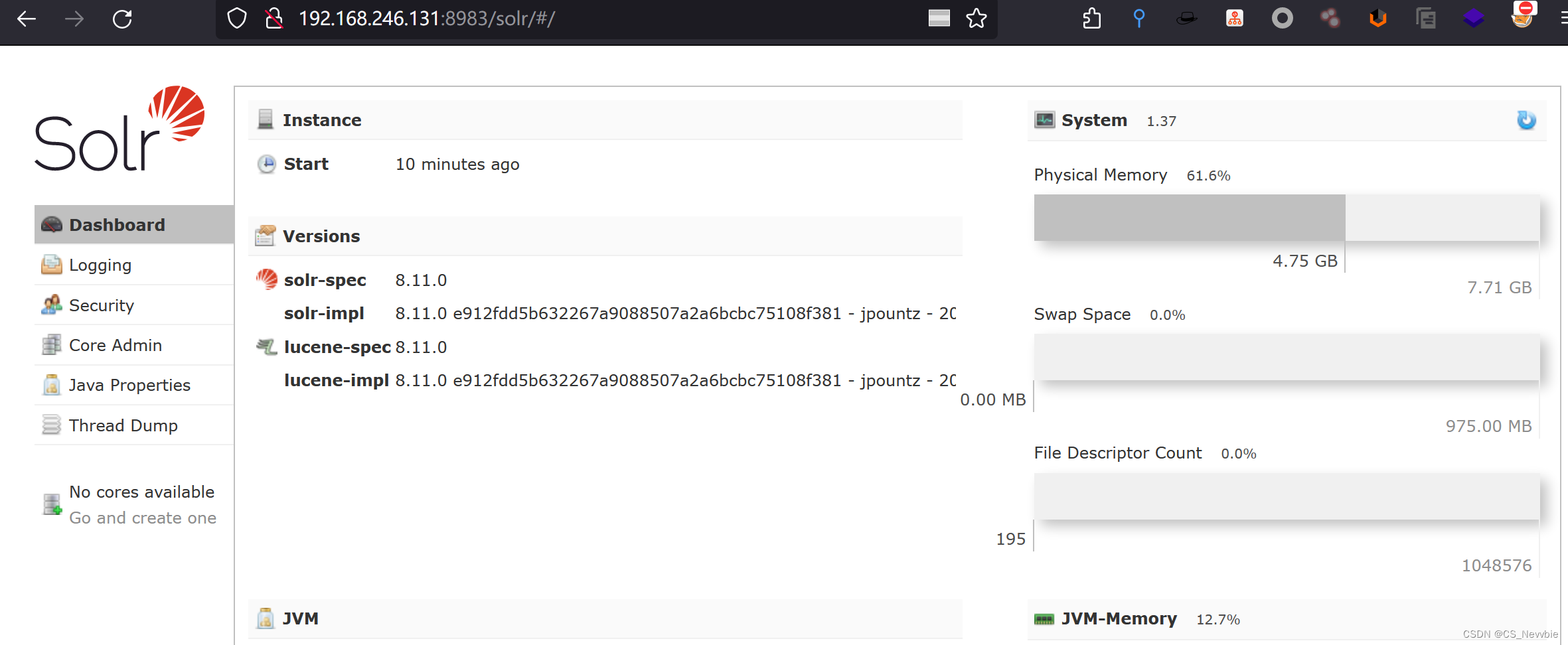
Task: Click the Versions package icon
Action: pos(266,236)
